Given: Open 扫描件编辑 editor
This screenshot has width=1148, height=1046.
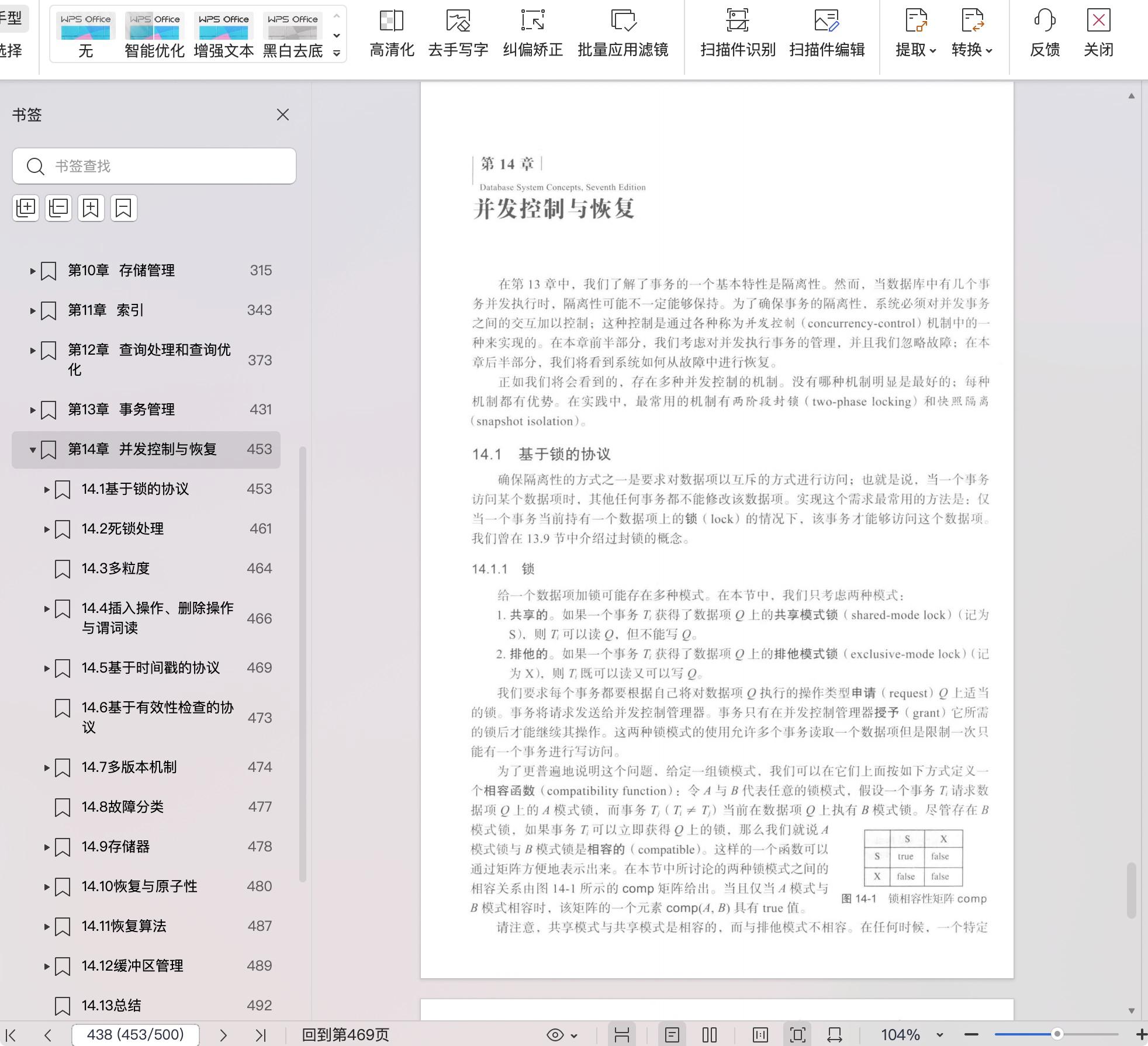Looking at the screenshot, I should click(827, 34).
